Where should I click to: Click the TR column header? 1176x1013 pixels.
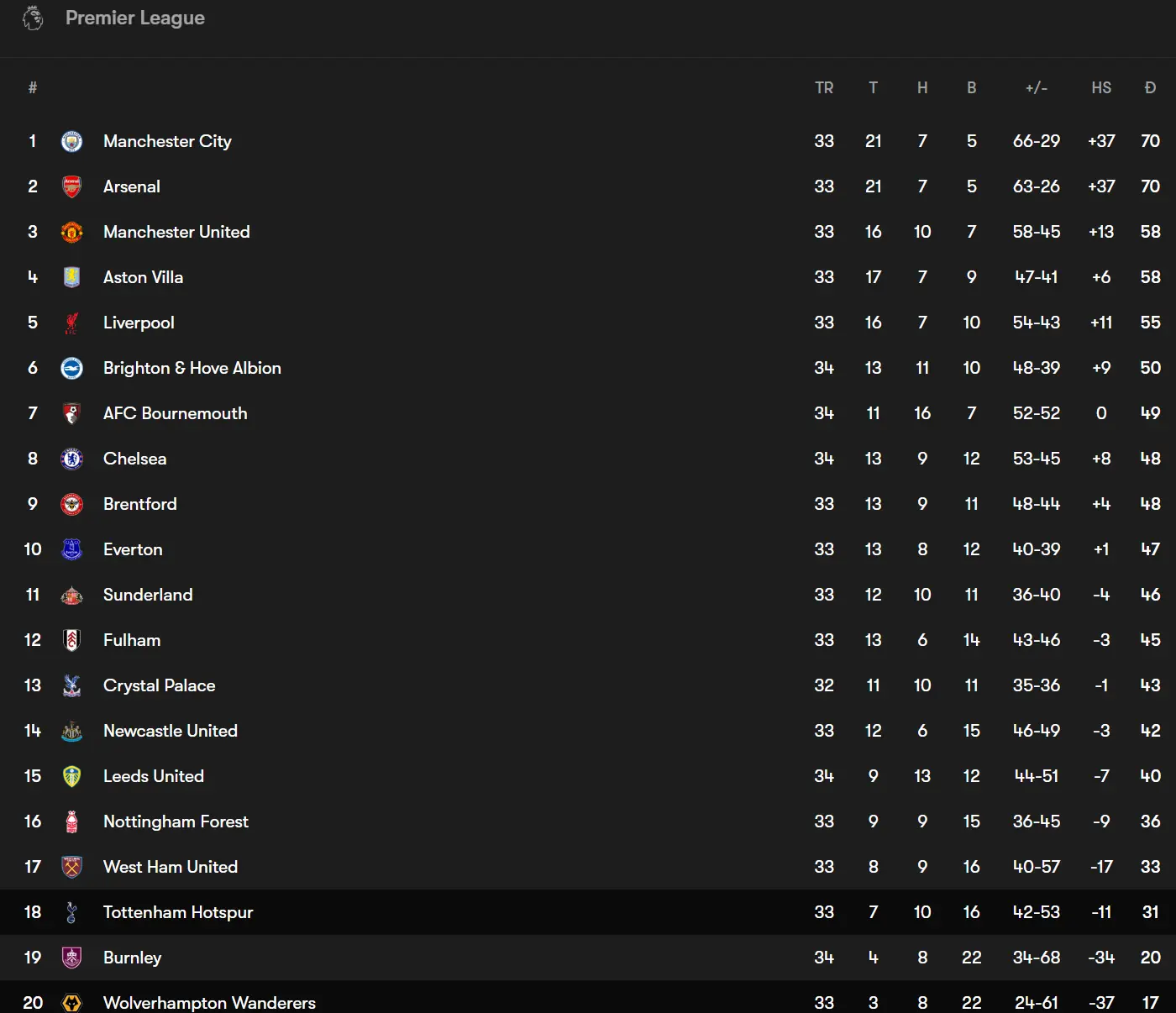[x=824, y=87]
